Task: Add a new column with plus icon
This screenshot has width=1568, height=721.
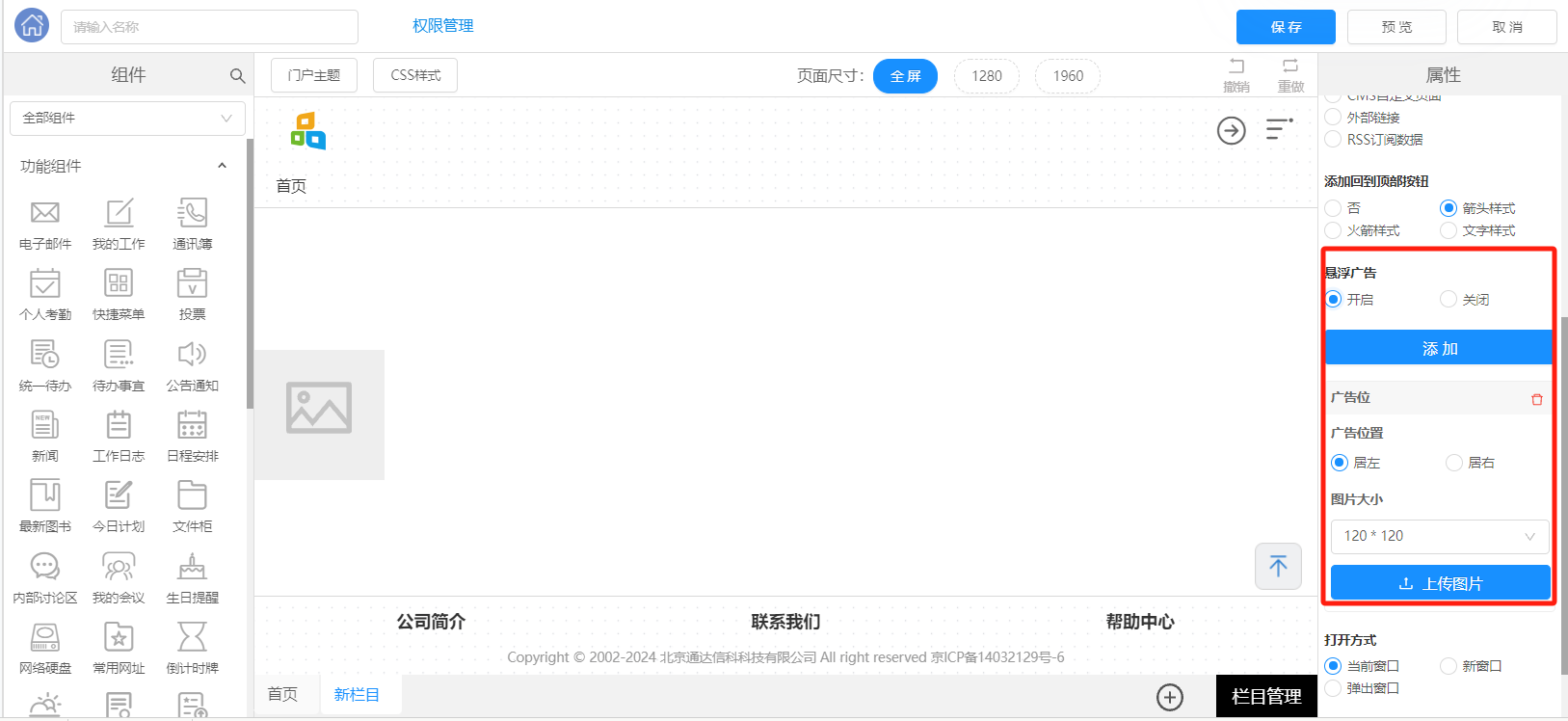Action: 1169,697
